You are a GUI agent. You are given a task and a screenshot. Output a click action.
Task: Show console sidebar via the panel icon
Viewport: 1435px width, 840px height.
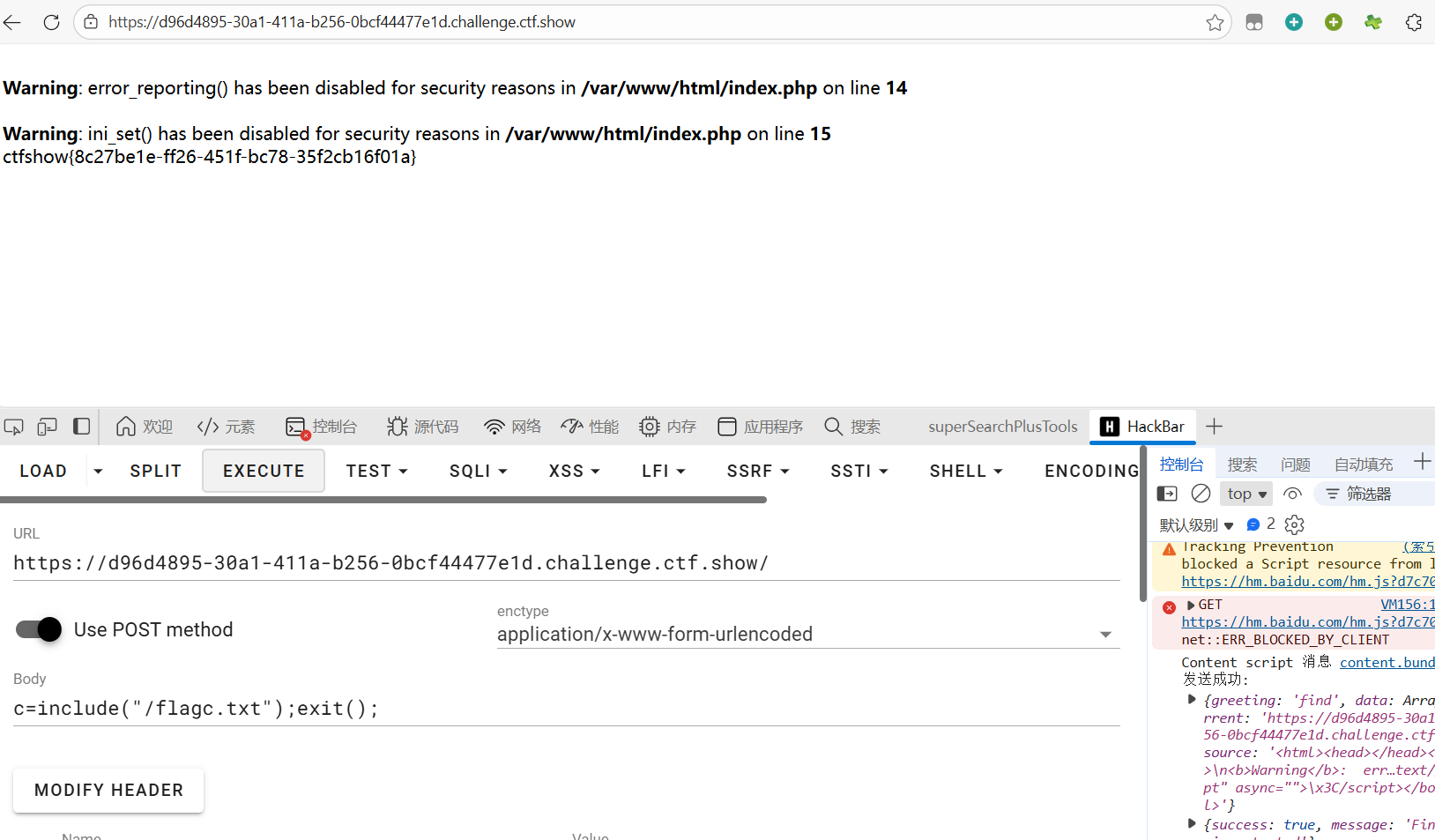1167,494
